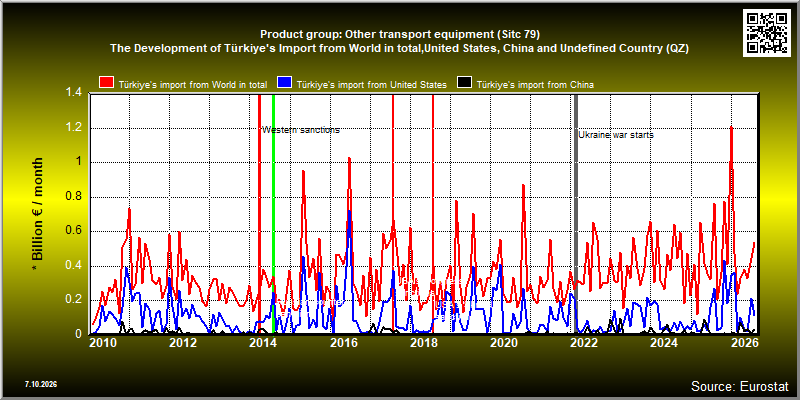Click the x-axis label 2022
The image size is (800, 400).
click(x=584, y=342)
